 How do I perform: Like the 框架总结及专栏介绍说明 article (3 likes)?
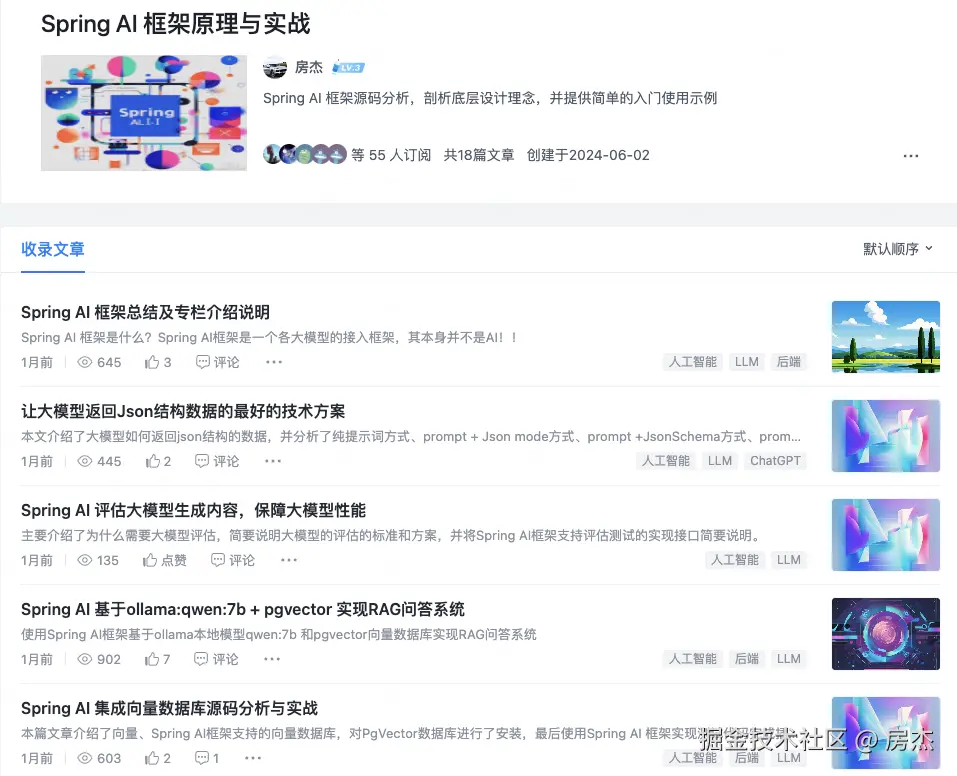coord(158,362)
